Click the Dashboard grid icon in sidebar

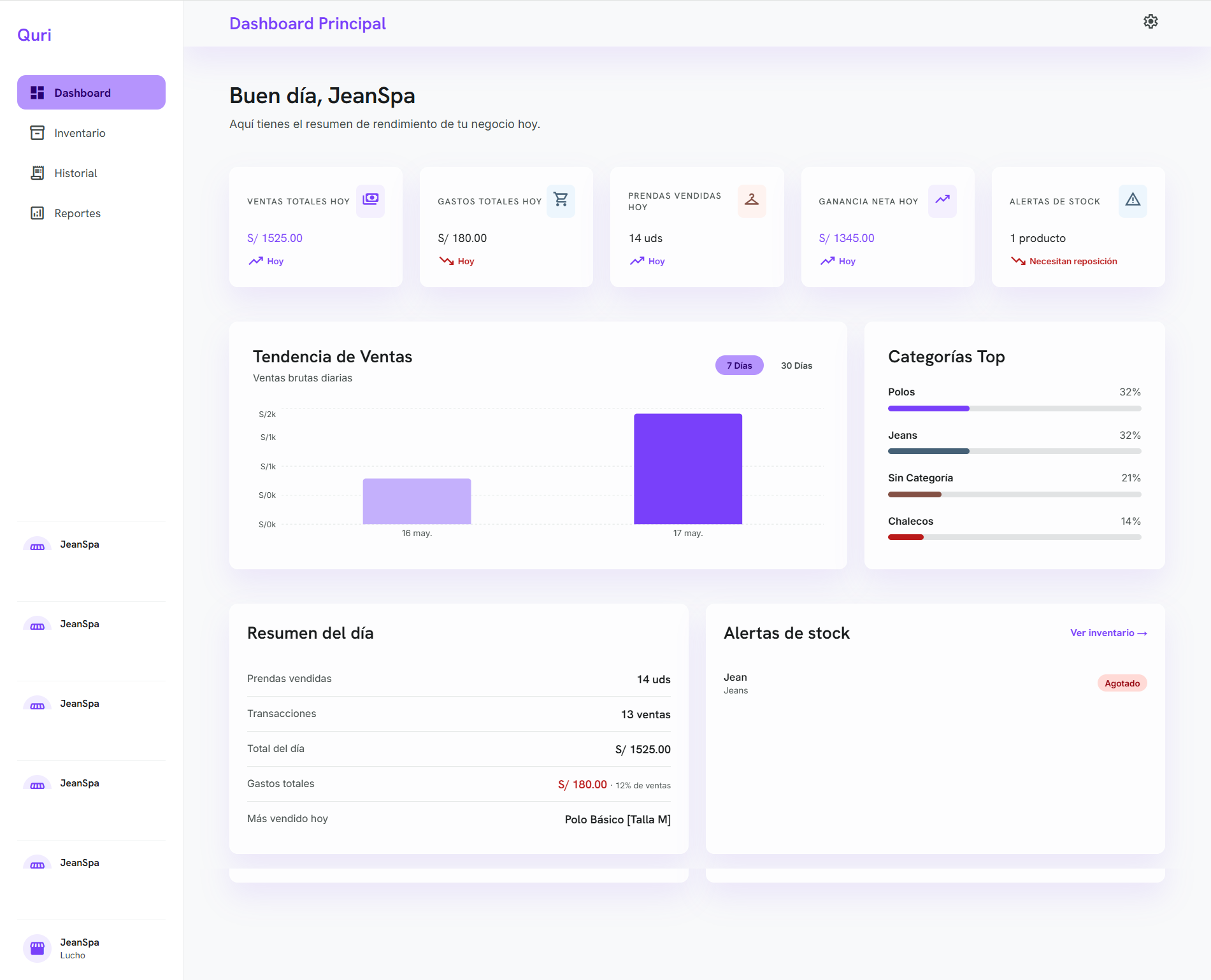pyautogui.click(x=38, y=93)
